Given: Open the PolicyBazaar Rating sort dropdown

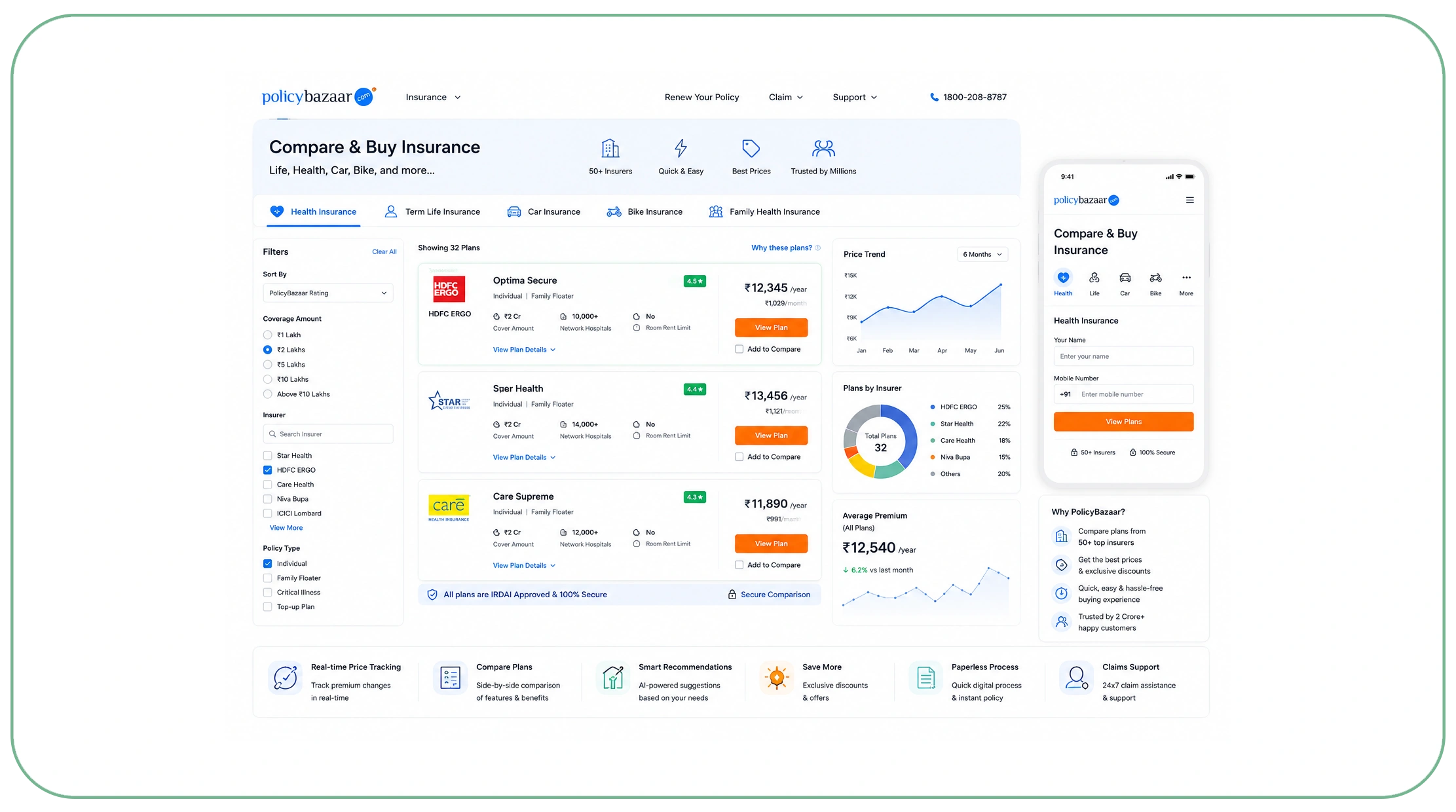Looking at the screenshot, I should (328, 293).
